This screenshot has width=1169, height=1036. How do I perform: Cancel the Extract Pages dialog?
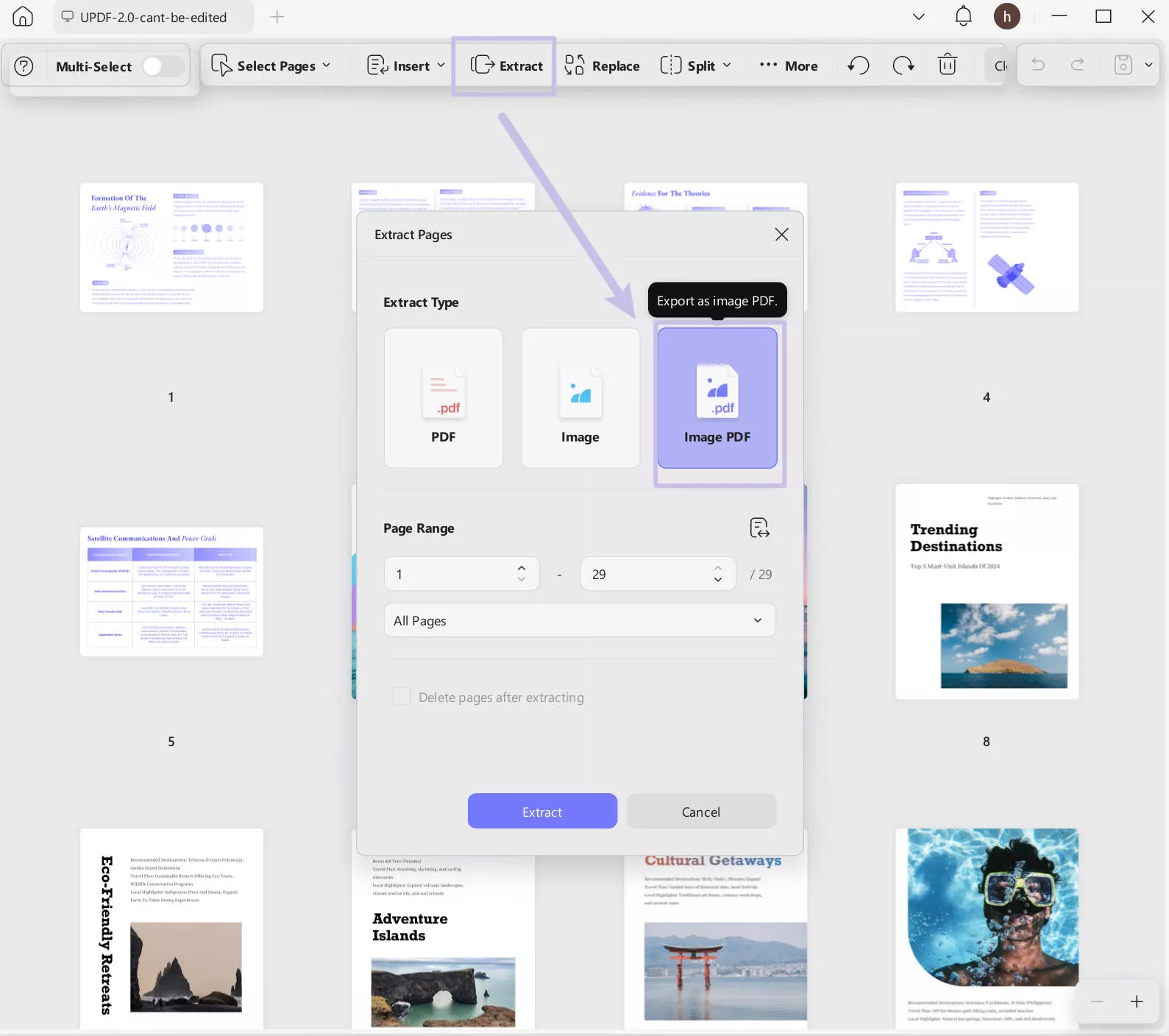tap(700, 812)
